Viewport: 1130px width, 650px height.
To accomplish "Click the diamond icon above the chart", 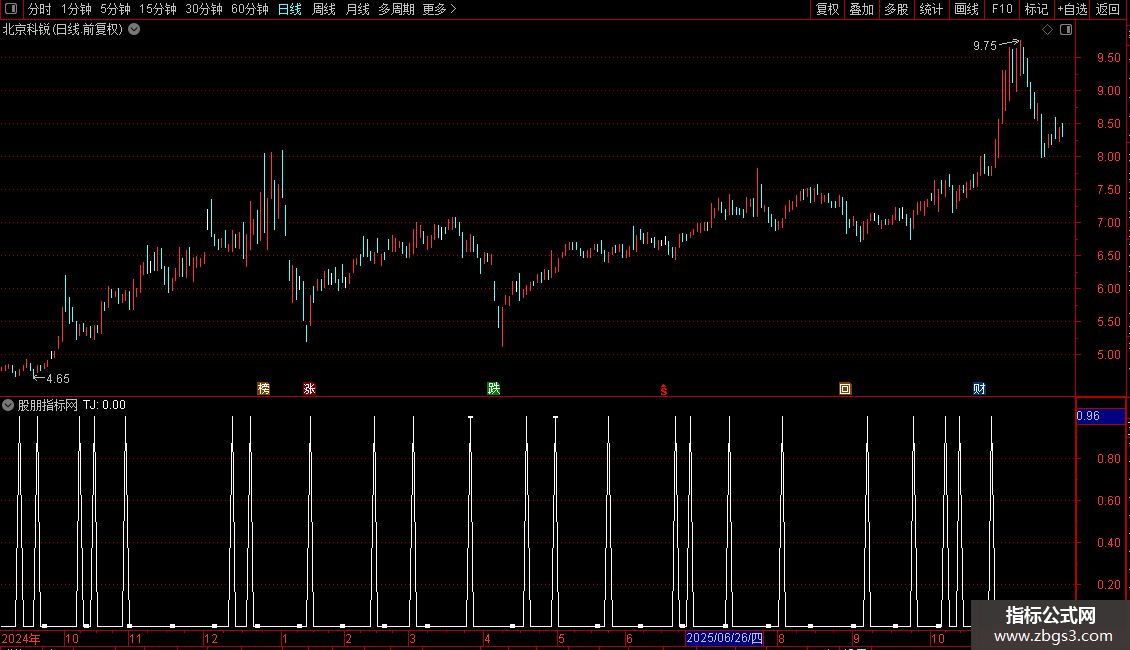I will (x=1047, y=30).
